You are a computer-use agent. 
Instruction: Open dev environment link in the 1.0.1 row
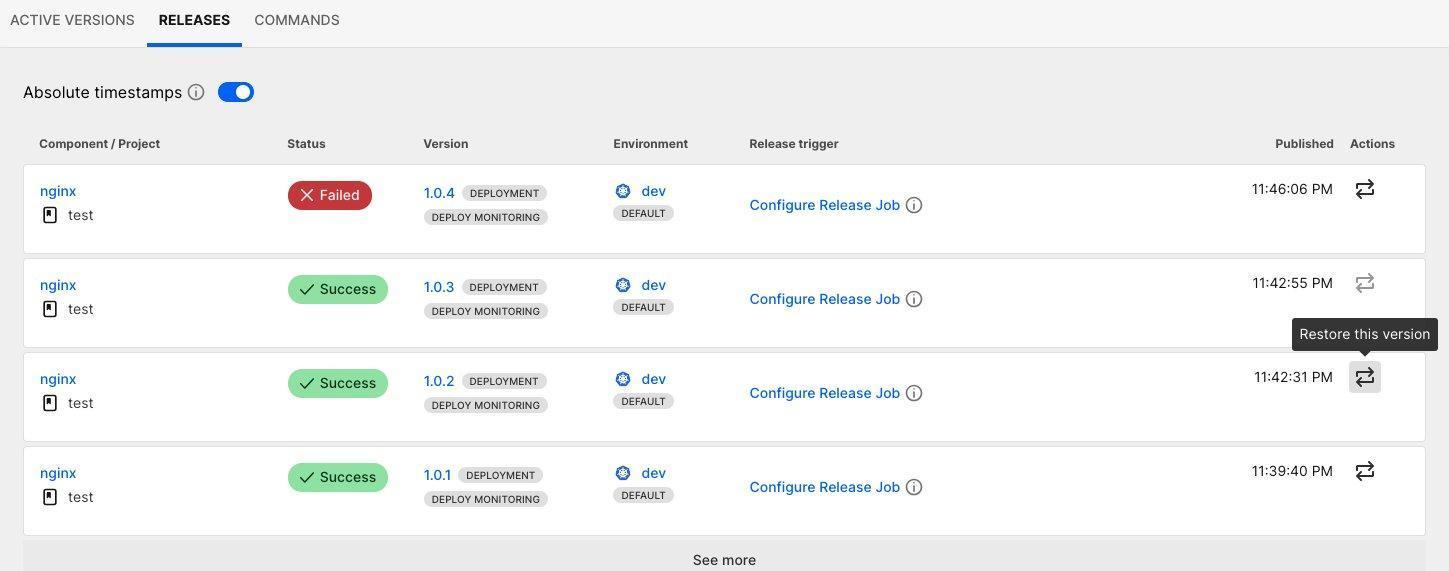653,473
